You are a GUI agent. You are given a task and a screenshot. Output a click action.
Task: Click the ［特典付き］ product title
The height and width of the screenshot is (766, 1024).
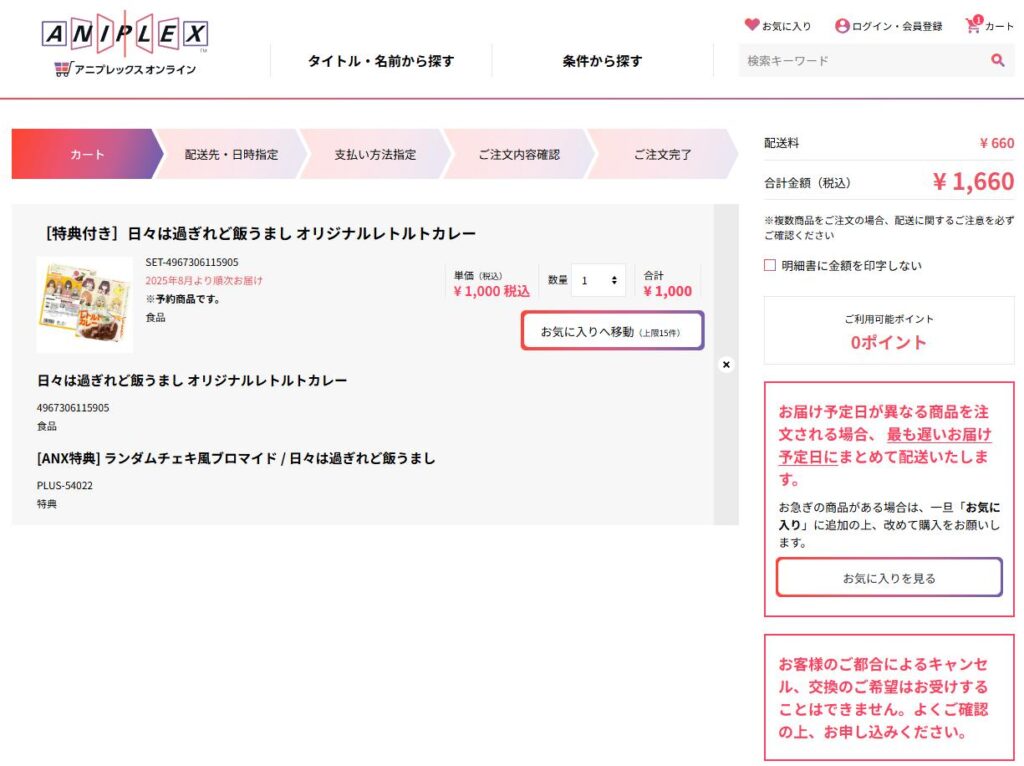(x=258, y=233)
